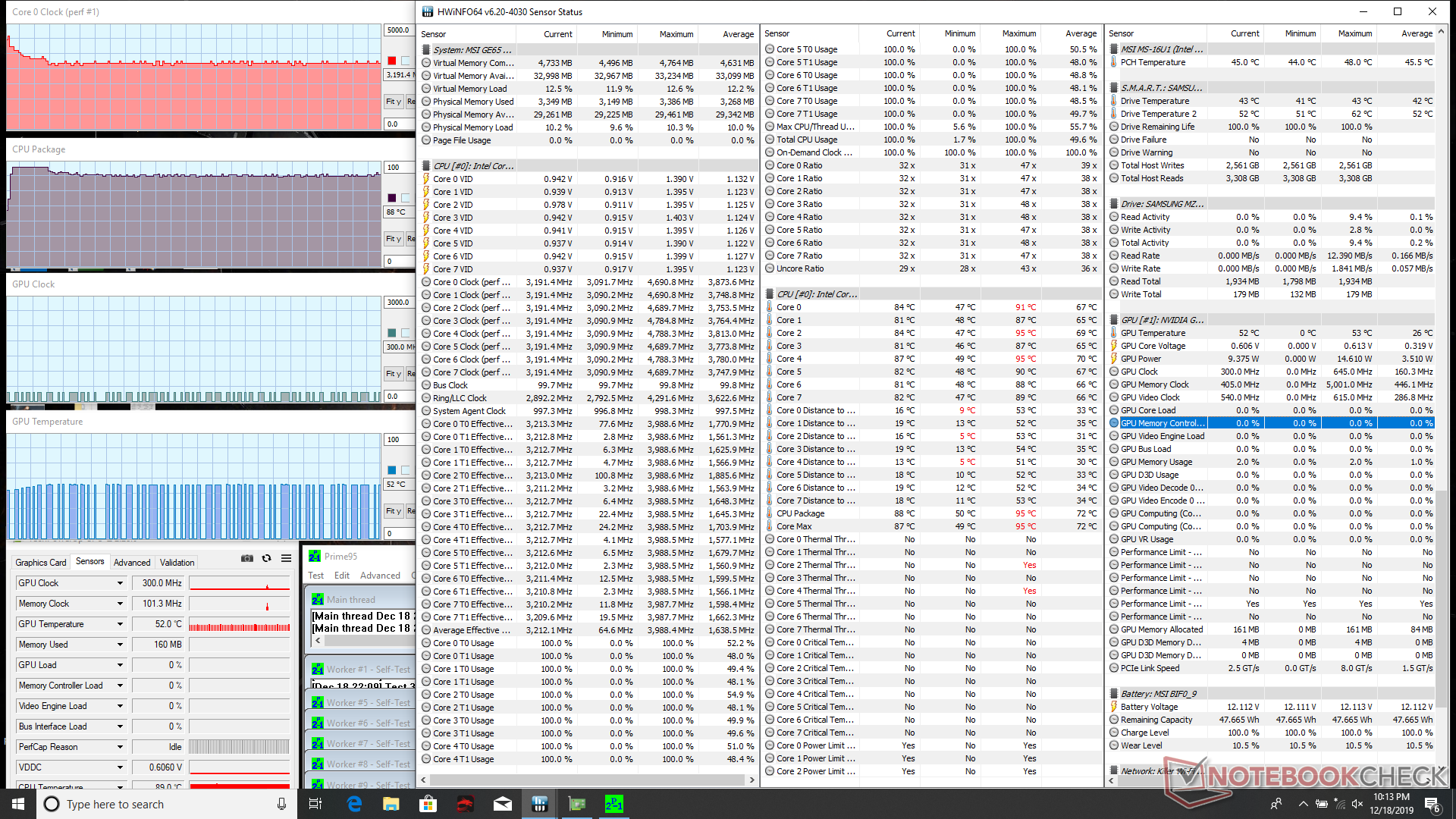Viewport: 1456px width, 819px height.
Task: Click the volume icon in system tray
Action: [x=1357, y=804]
